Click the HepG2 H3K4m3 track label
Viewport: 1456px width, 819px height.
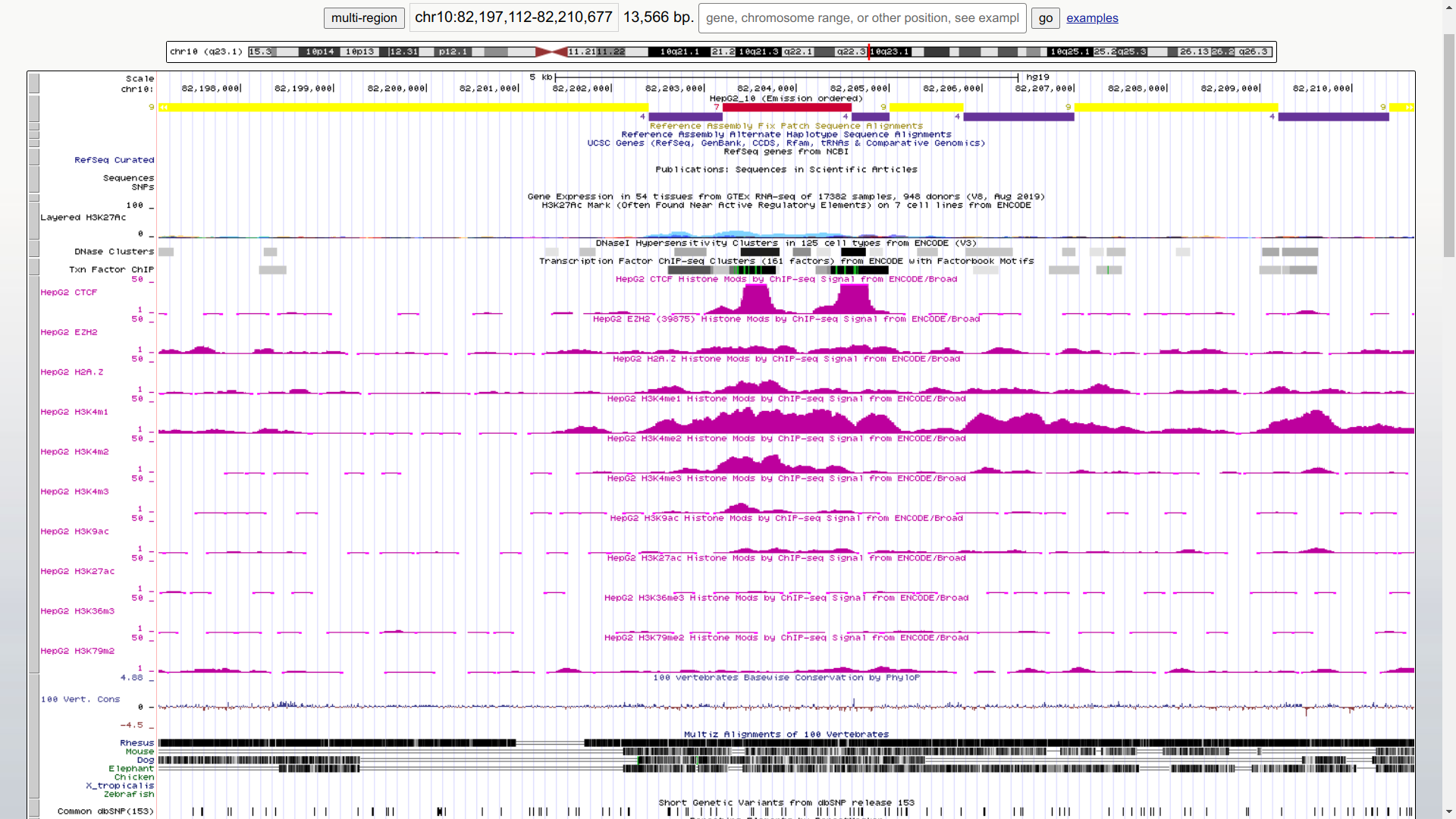coord(74,491)
